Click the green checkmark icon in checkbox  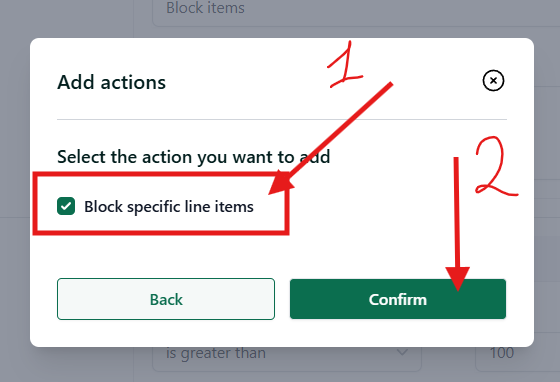pos(66,206)
